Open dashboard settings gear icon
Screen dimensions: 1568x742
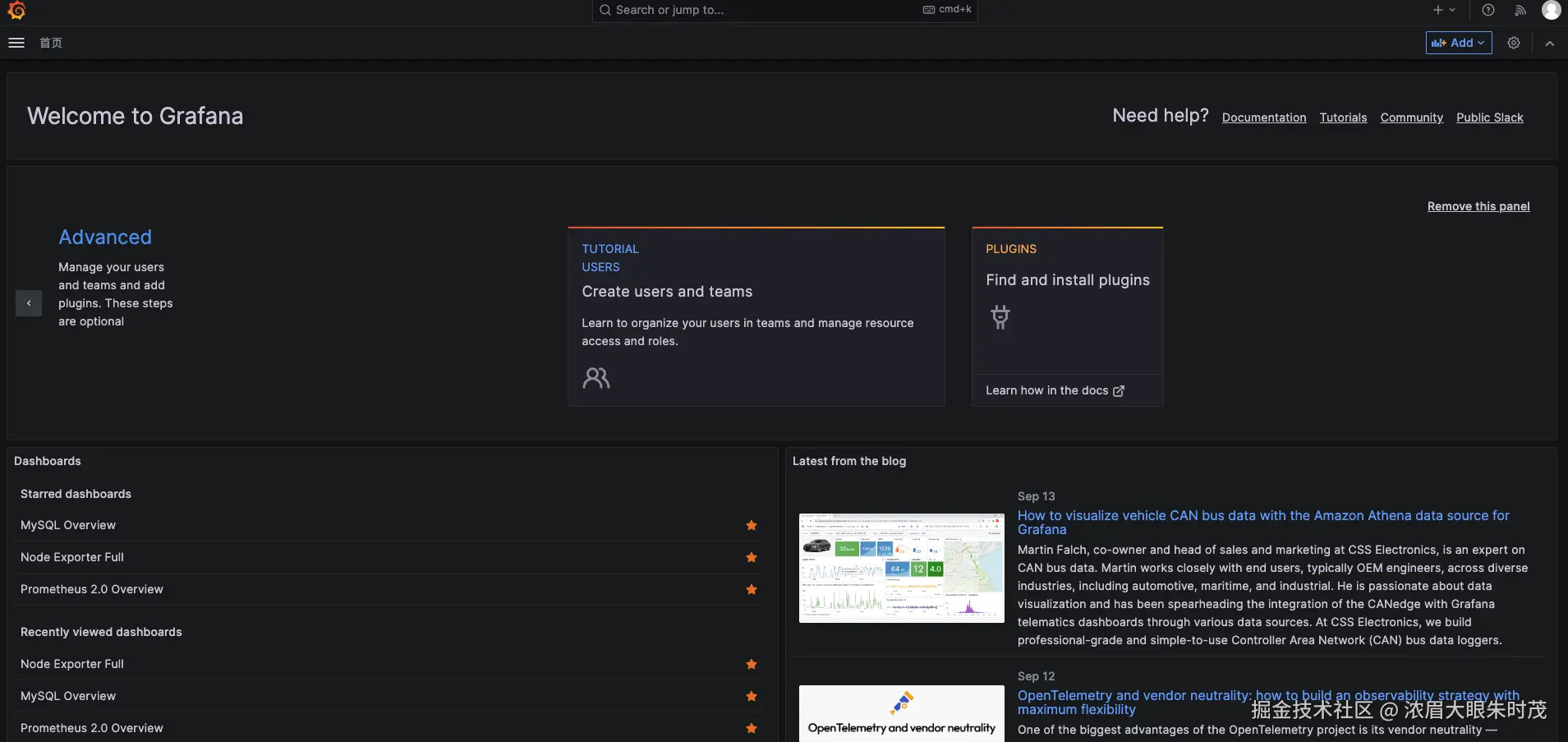1514,43
